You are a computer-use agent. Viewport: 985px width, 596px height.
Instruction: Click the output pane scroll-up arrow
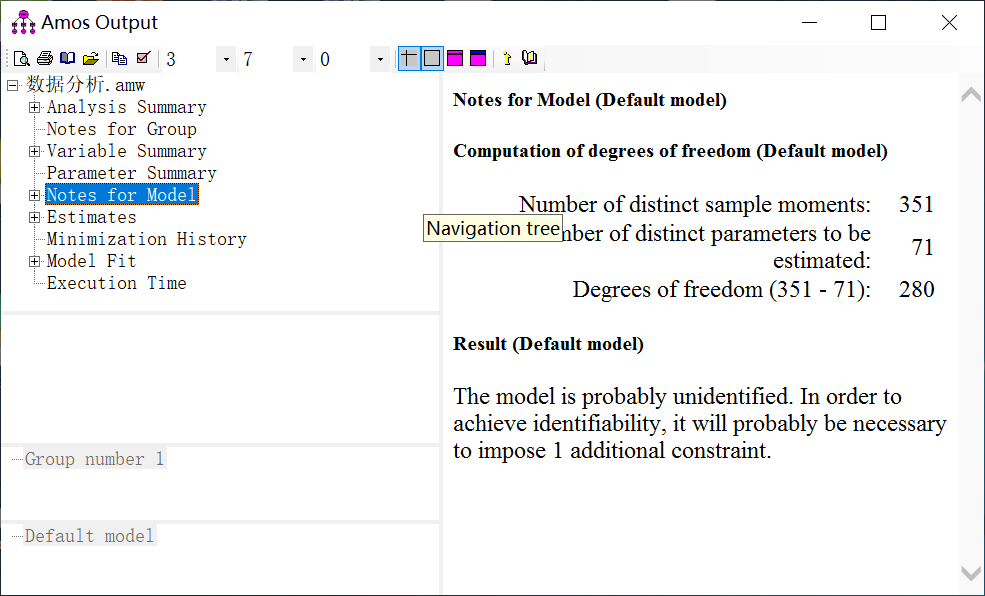(971, 94)
